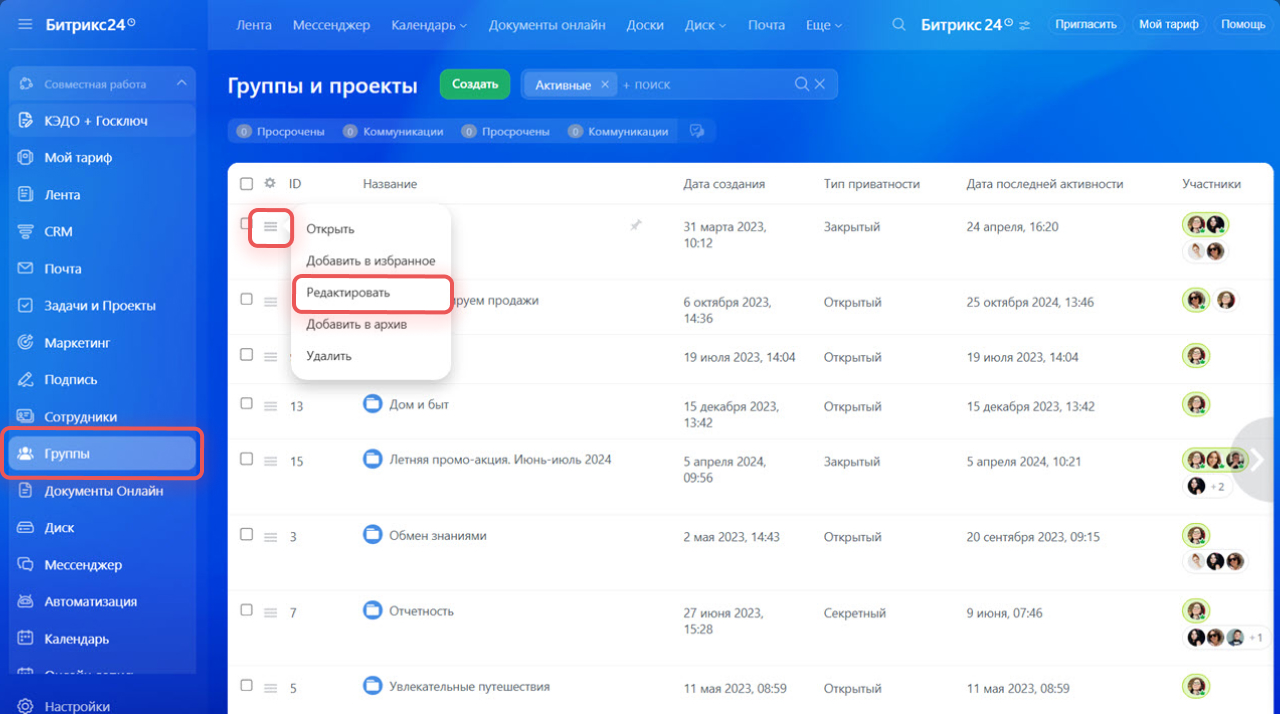
Task: Open row actions menu for Увлекательные путешествия
Action: (270, 688)
